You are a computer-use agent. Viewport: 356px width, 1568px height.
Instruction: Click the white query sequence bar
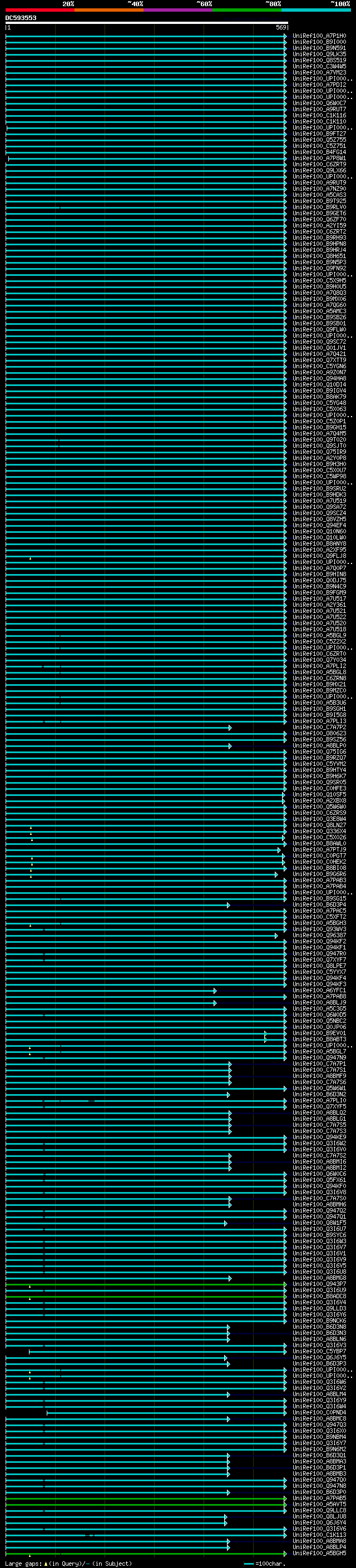147,23
